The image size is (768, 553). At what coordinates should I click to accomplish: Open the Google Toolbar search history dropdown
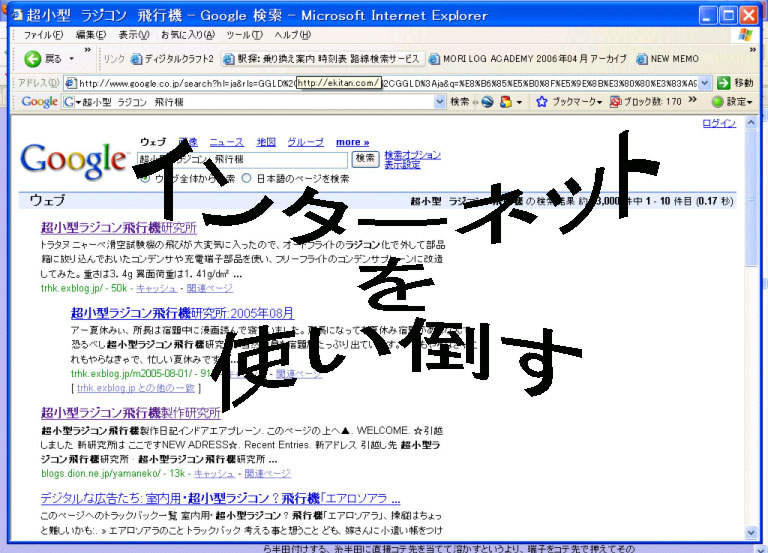[440, 102]
